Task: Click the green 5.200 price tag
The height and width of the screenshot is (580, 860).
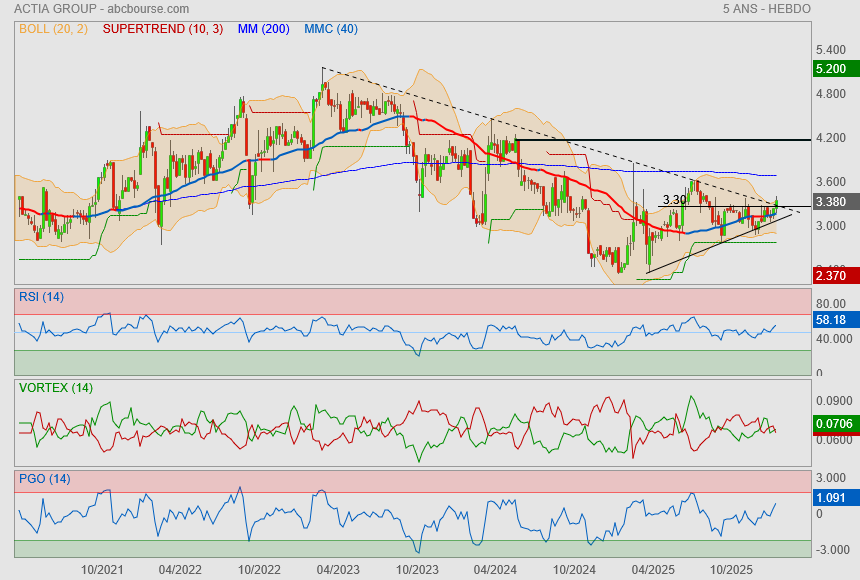Action: pyautogui.click(x=836, y=69)
